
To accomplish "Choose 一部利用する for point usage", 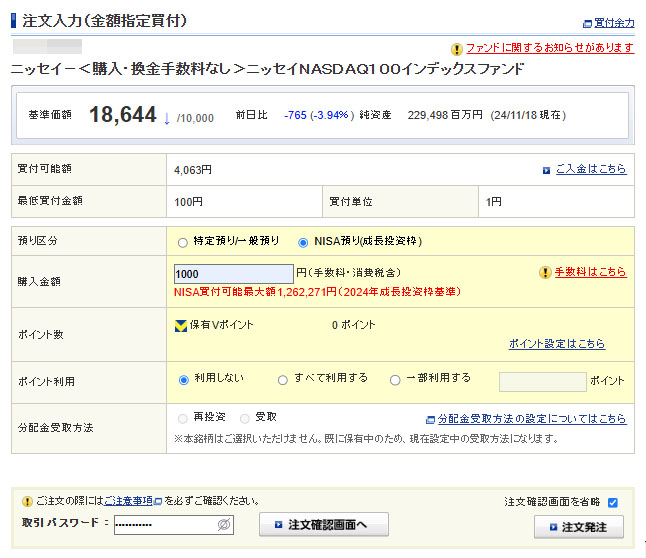I will [x=395, y=380].
